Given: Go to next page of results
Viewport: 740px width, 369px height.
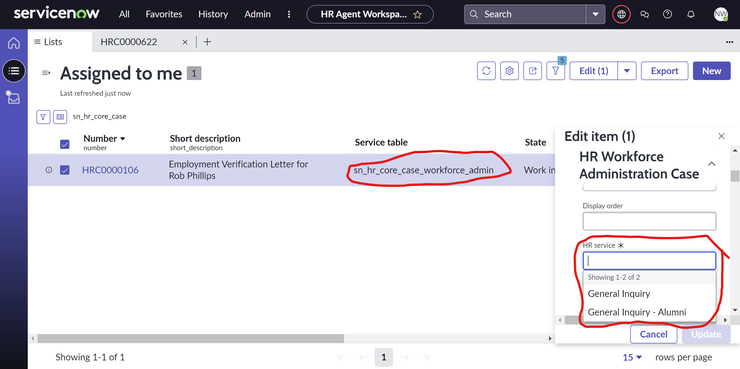Looking at the screenshot, I should point(404,357).
